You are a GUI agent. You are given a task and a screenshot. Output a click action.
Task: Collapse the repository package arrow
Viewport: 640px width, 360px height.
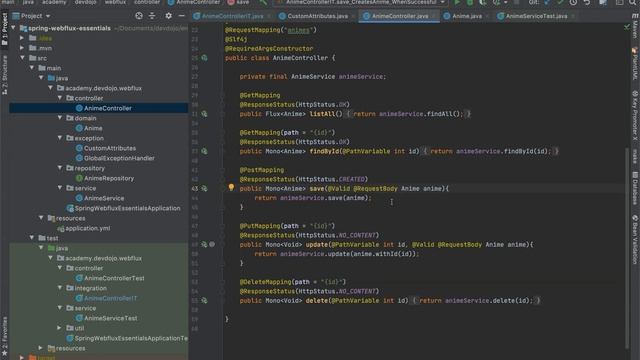coord(60,168)
